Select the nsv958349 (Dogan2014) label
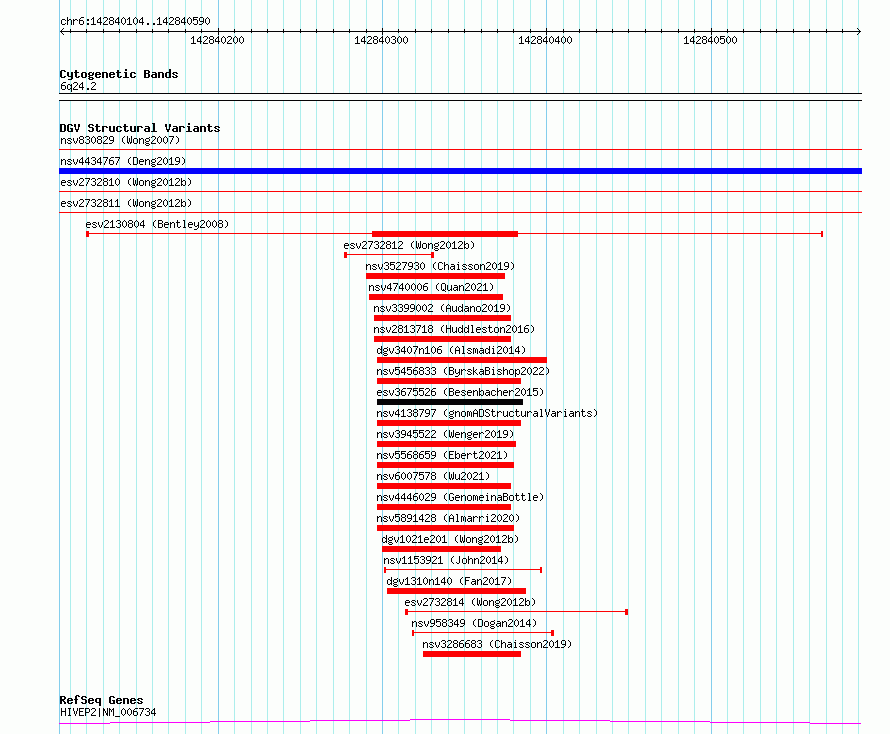Screen dimensions: 890x734 point(474,623)
